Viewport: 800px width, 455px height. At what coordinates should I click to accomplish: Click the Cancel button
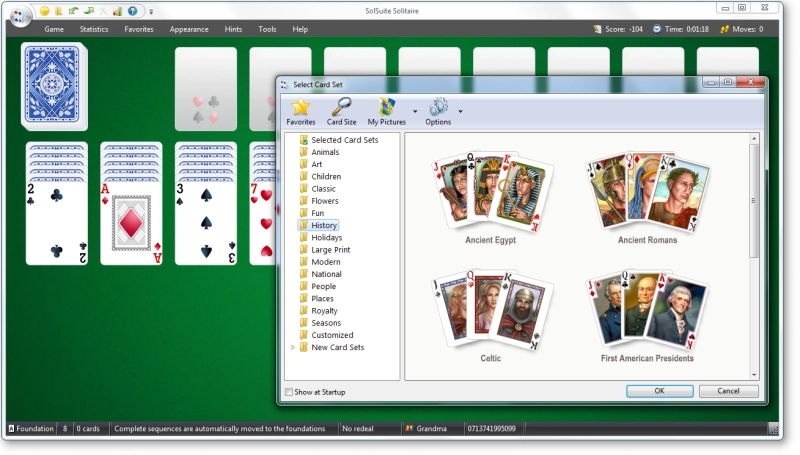(x=728, y=391)
